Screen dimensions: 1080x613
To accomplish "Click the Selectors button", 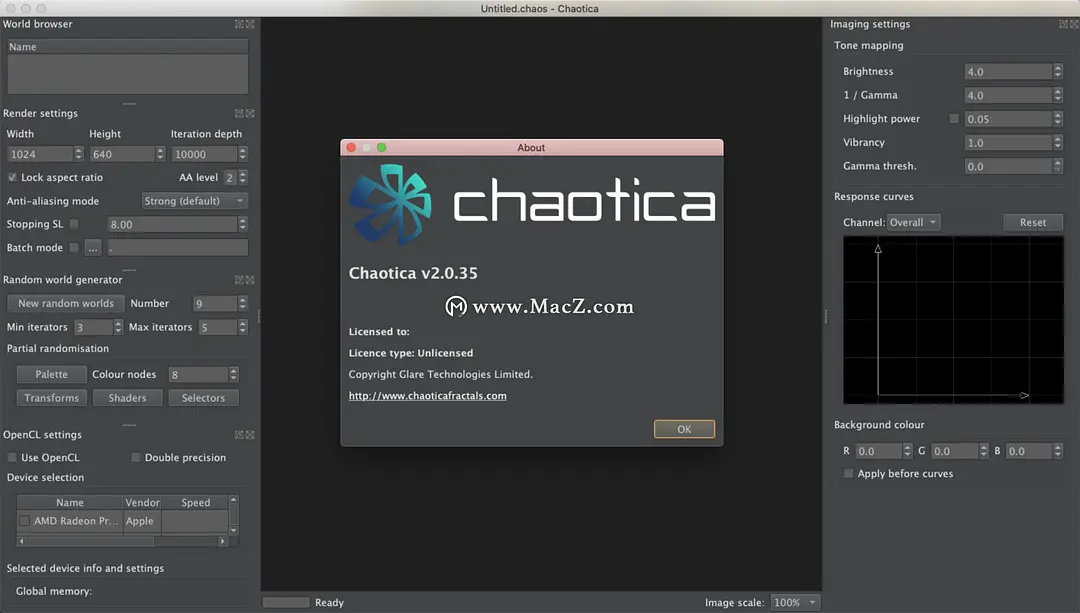I will pos(203,397).
